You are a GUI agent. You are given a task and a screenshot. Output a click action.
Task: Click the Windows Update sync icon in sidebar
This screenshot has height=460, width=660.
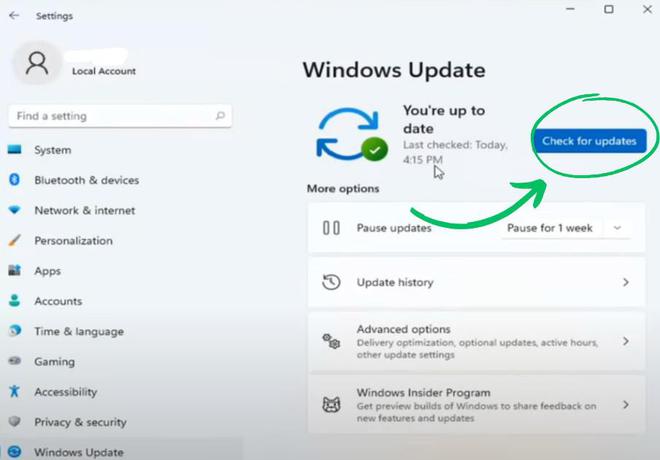pos(14,452)
